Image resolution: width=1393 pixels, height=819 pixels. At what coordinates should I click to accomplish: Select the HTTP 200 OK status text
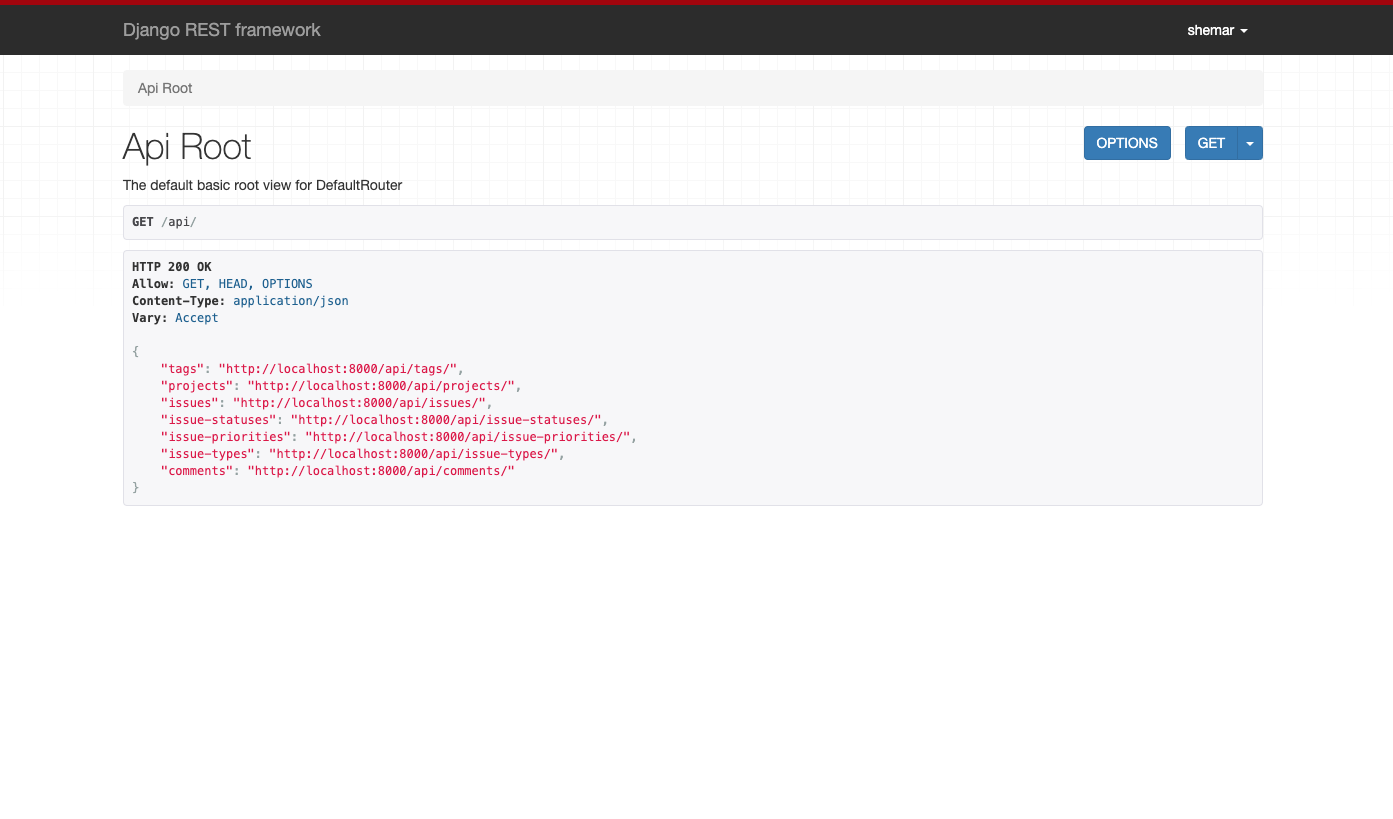pos(171,266)
